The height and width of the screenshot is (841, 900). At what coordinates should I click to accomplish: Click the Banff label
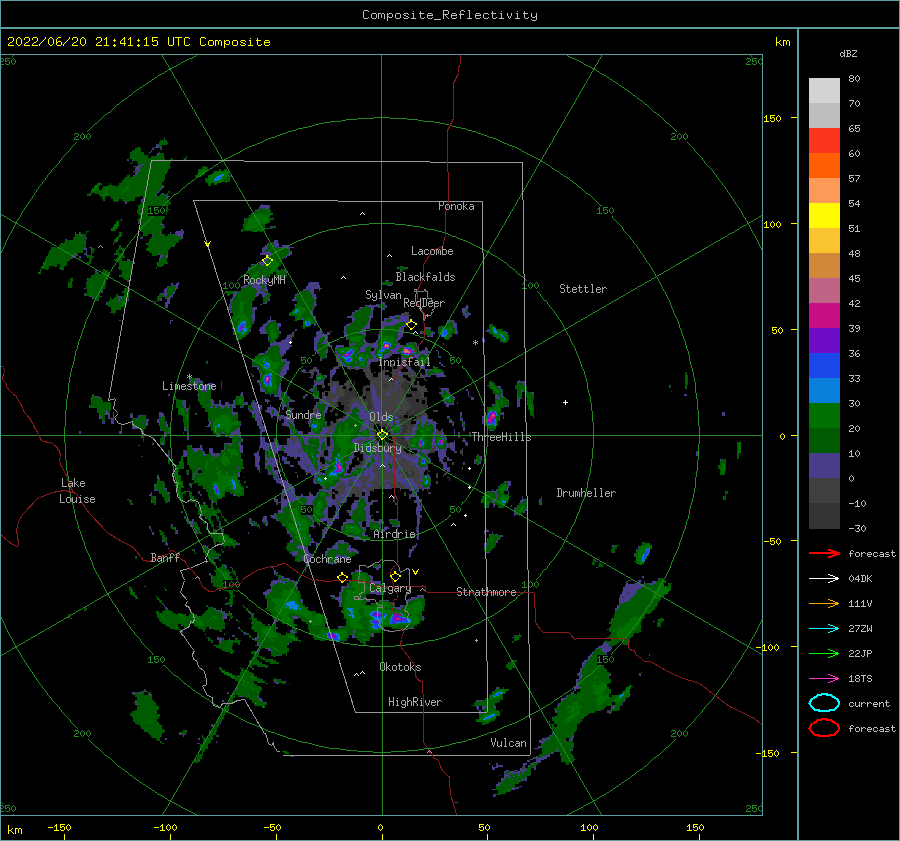[x=165, y=557]
